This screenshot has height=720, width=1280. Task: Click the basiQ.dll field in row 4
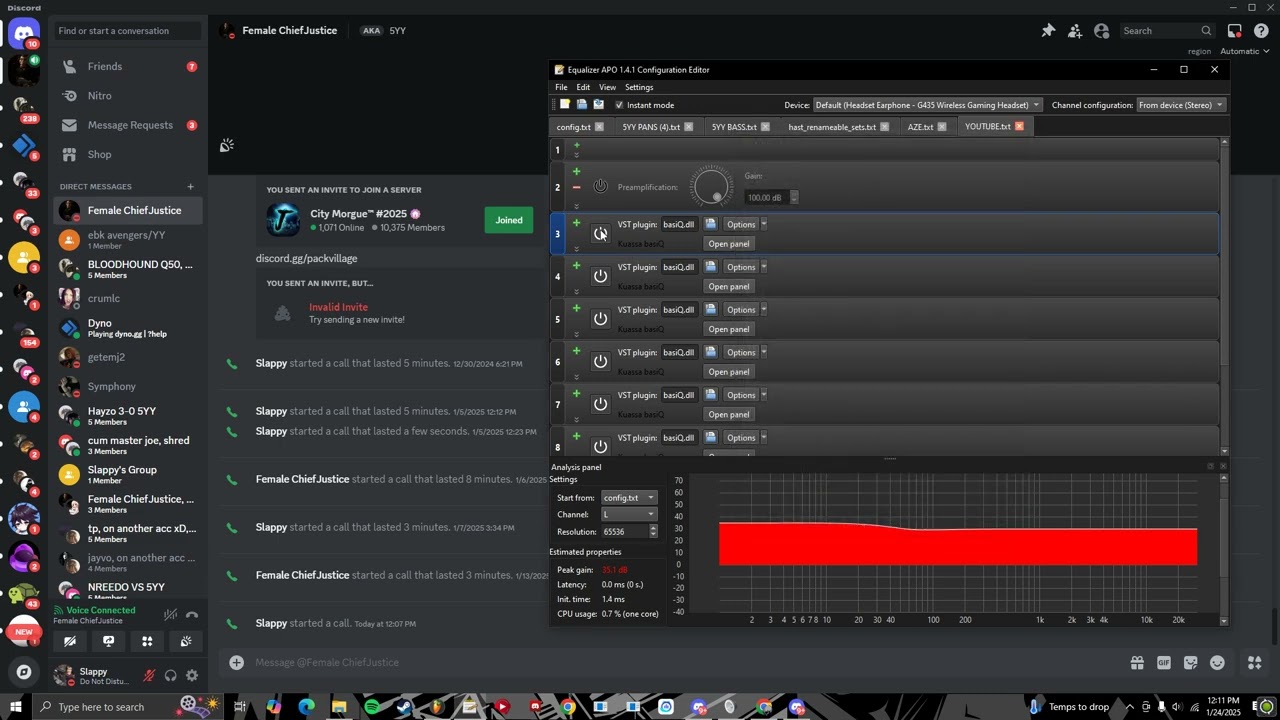[x=678, y=267]
